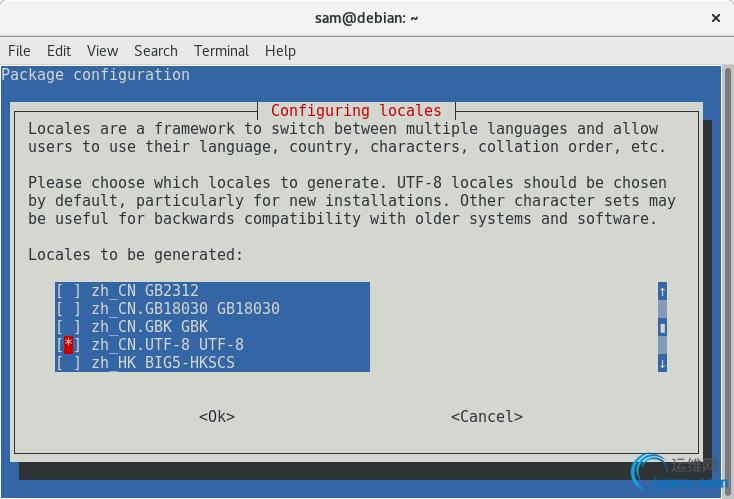Select the "zh_HK BIG5-HKSCS" list entry text
This screenshot has width=734, height=499.
coord(163,362)
